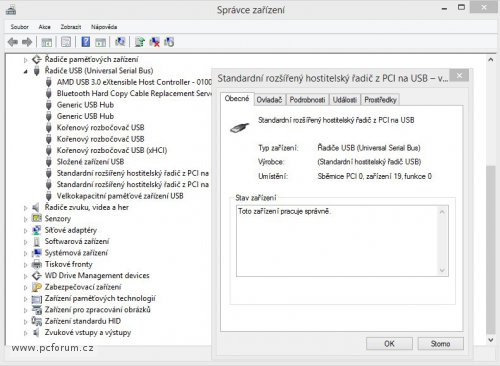Open the blue Help toolbar icon
The height and width of the screenshot is (366, 500).
point(86,42)
